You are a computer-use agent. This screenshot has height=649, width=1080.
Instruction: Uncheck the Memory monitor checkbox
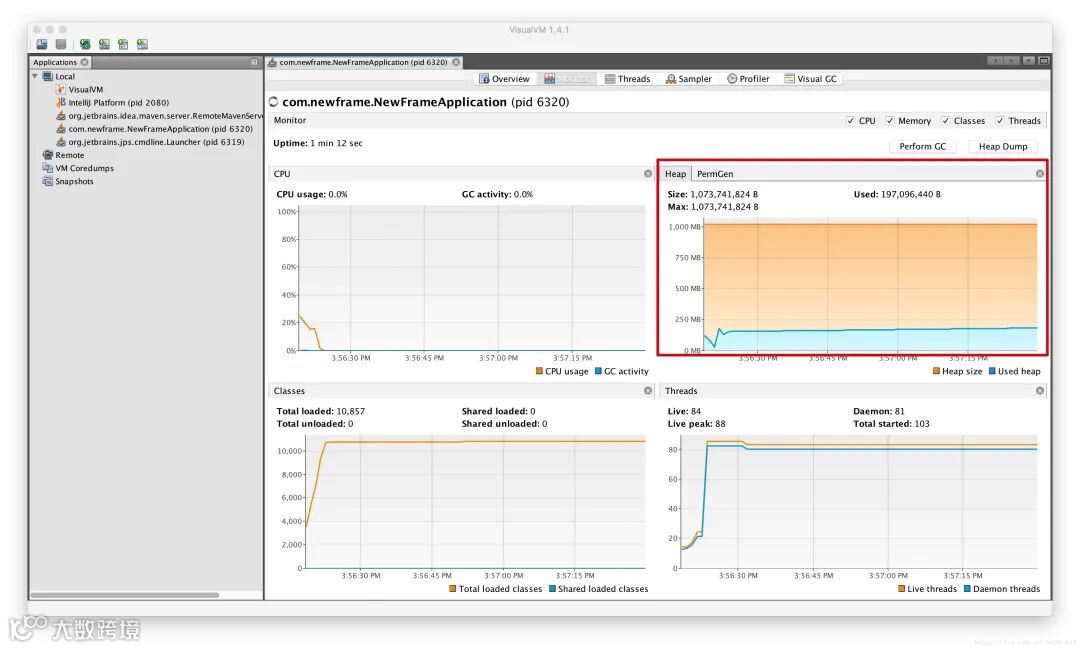coord(890,121)
